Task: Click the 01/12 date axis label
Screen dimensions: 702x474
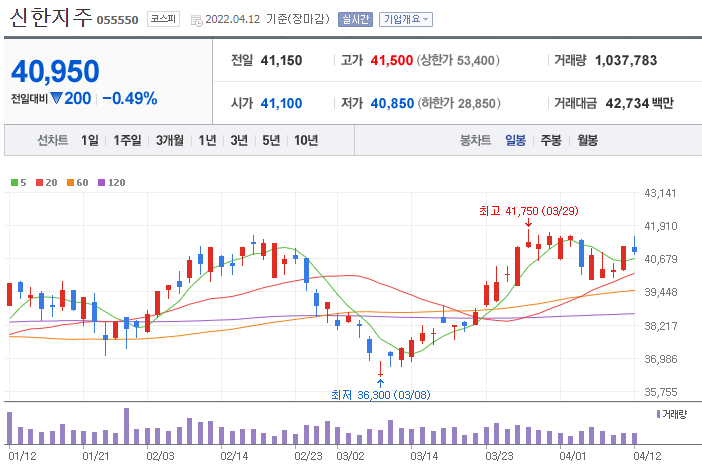Action: click(x=22, y=456)
